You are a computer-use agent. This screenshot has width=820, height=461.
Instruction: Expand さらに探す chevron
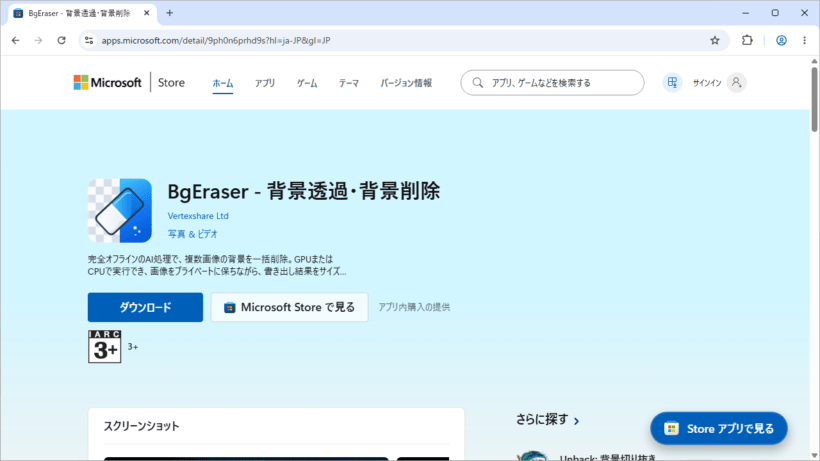pos(576,421)
